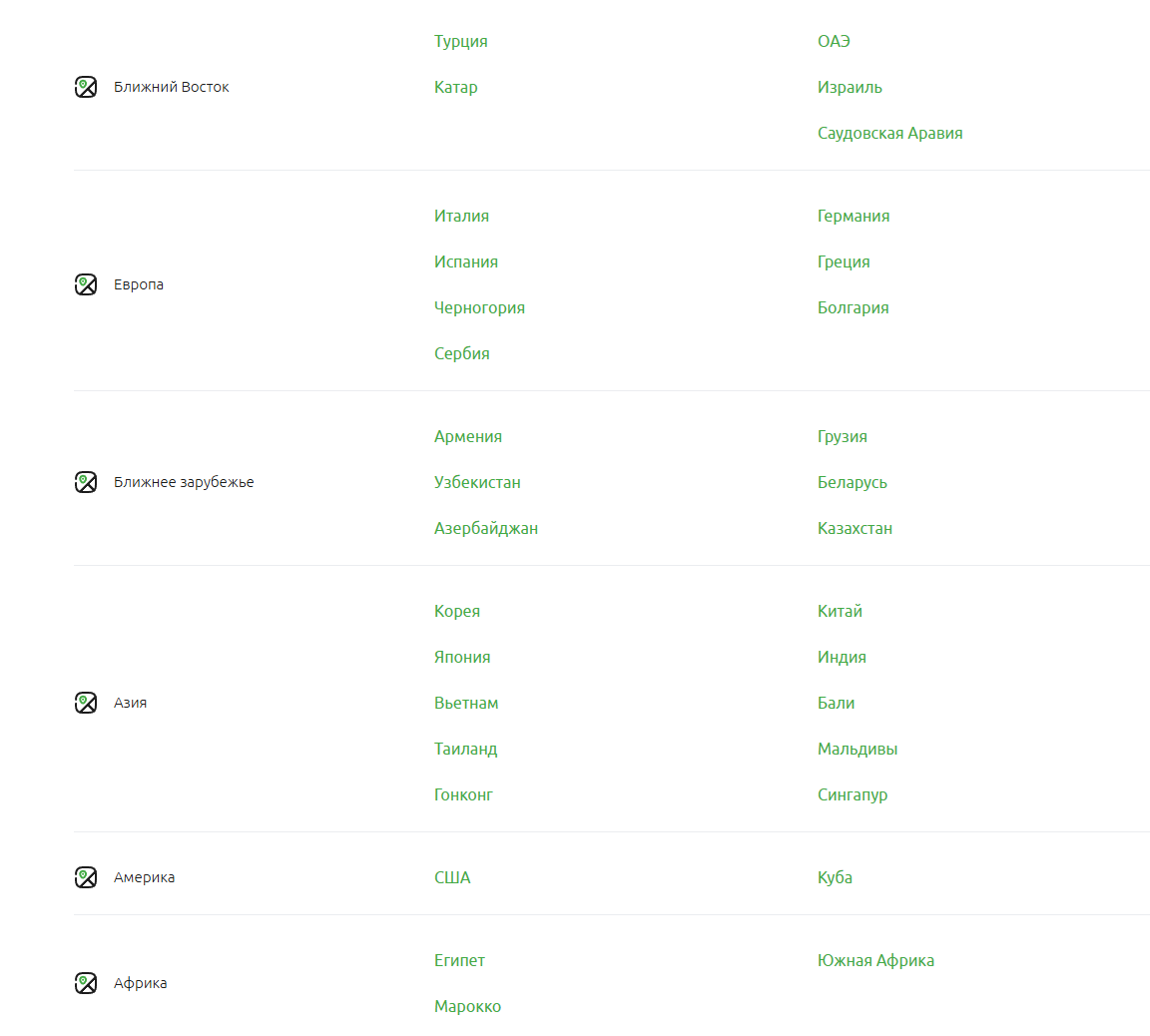The width and height of the screenshot is (1150, 1036).
Task: Go to Южная Африка
Action: click(875, 960)
